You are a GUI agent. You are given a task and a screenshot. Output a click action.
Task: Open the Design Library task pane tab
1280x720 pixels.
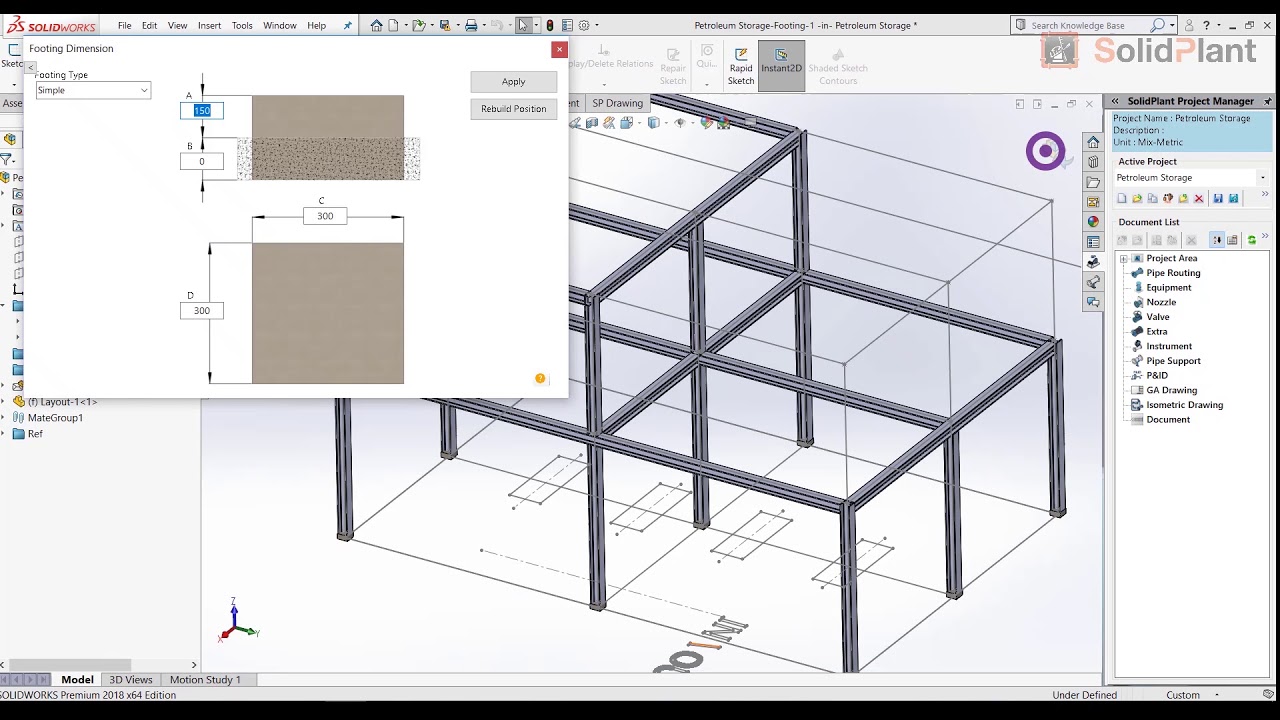pos(1093,162)
